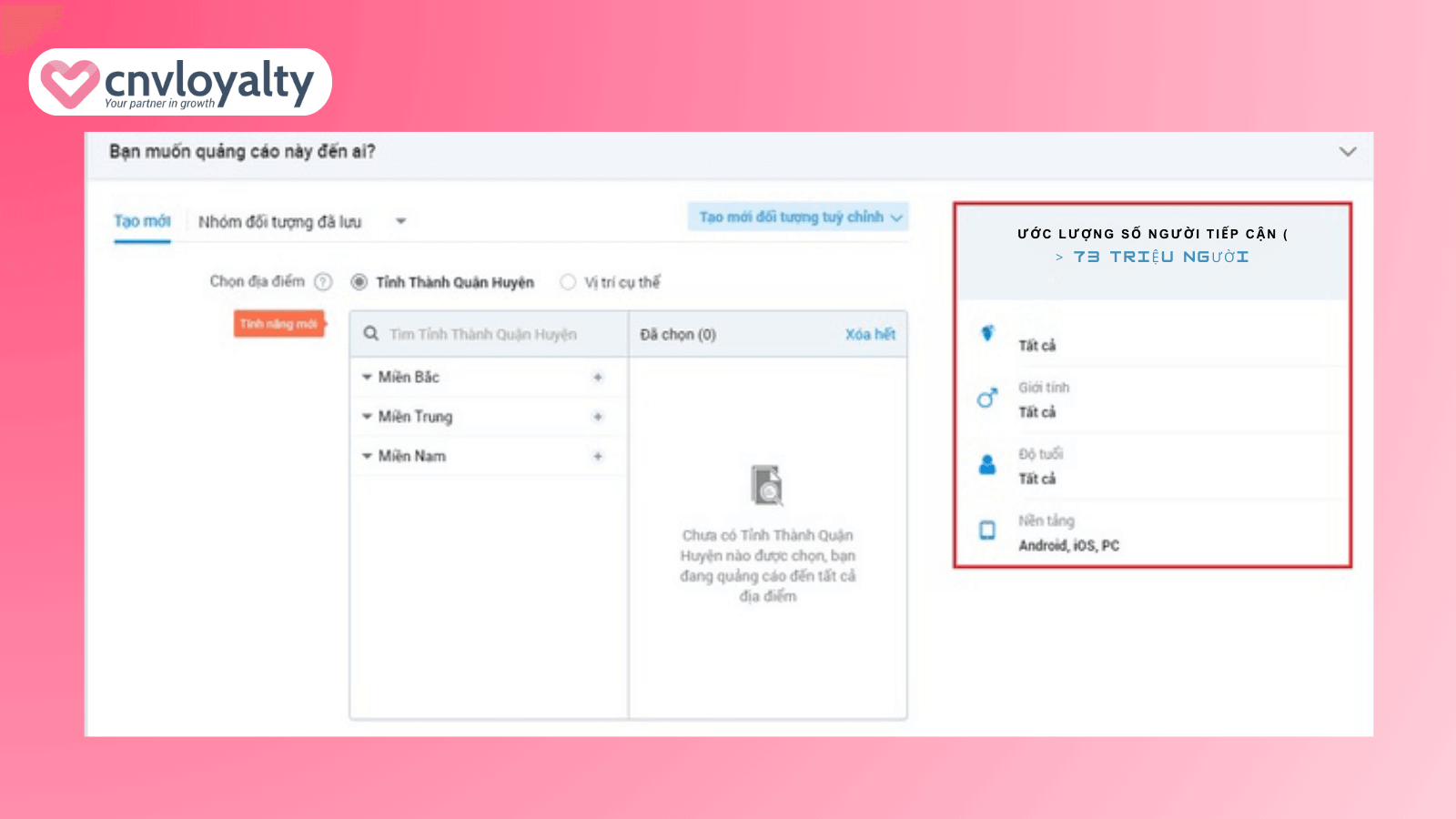The width and height of the screenshot is (1456, 819).
Task: Select the Tỉnh Thành Quận Huyện radio button
Action: click(360, 282)
